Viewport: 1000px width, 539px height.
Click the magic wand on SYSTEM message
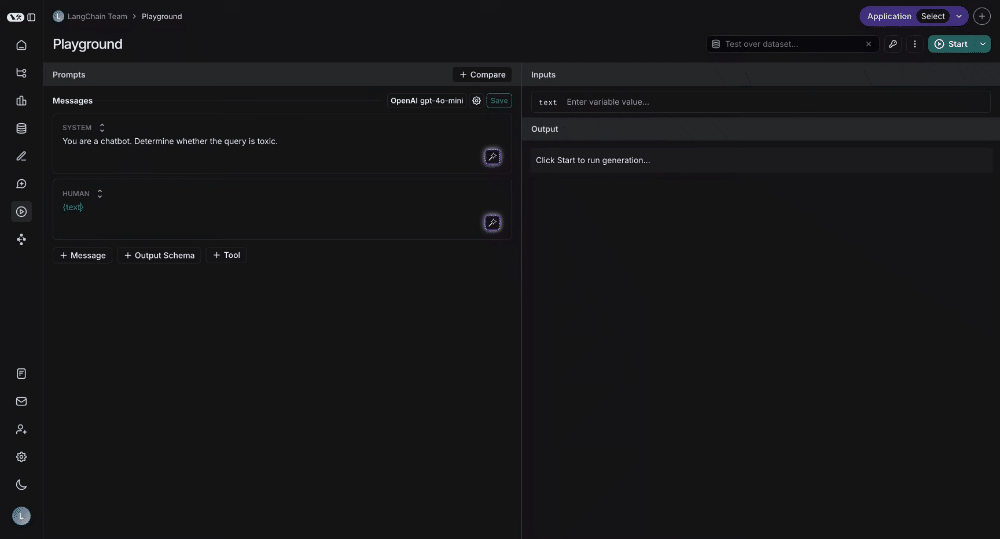point(492,157)
